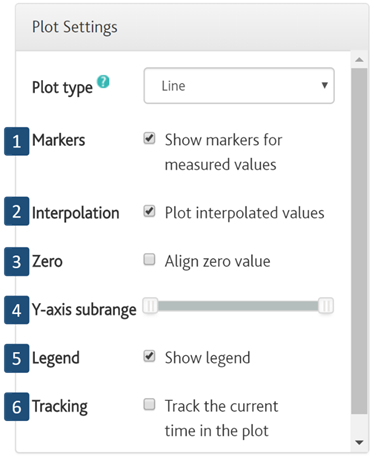Screen dimensions: 372x456
Task: Click the dropdown arrow beside Line
Action: pos(324,85)
